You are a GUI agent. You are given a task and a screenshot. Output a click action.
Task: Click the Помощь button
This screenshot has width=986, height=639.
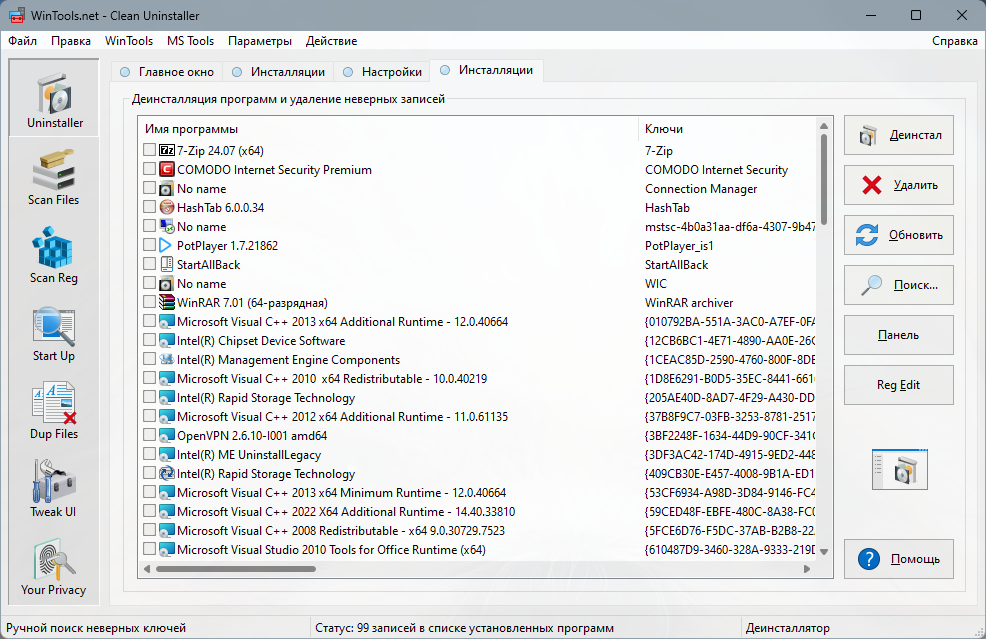(899, 558)
